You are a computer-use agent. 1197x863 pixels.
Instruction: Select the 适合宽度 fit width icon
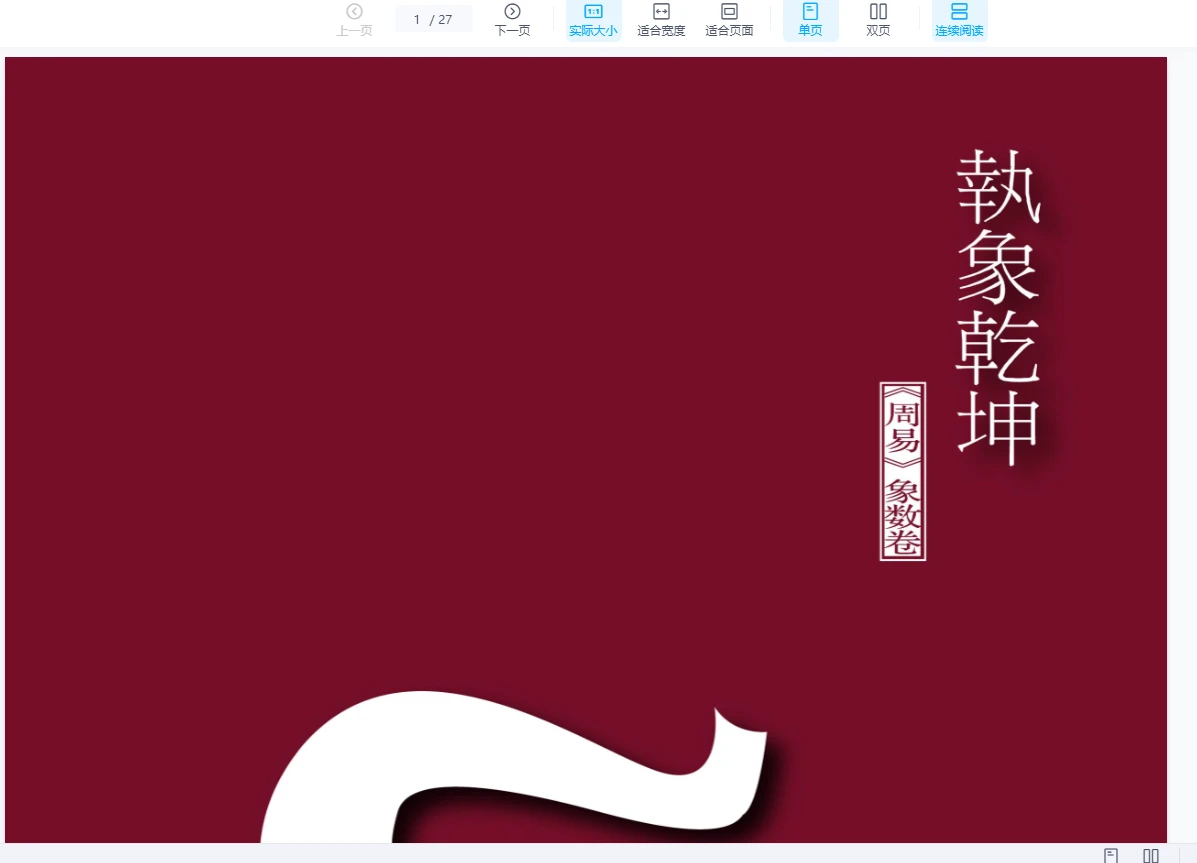point(661,11)
